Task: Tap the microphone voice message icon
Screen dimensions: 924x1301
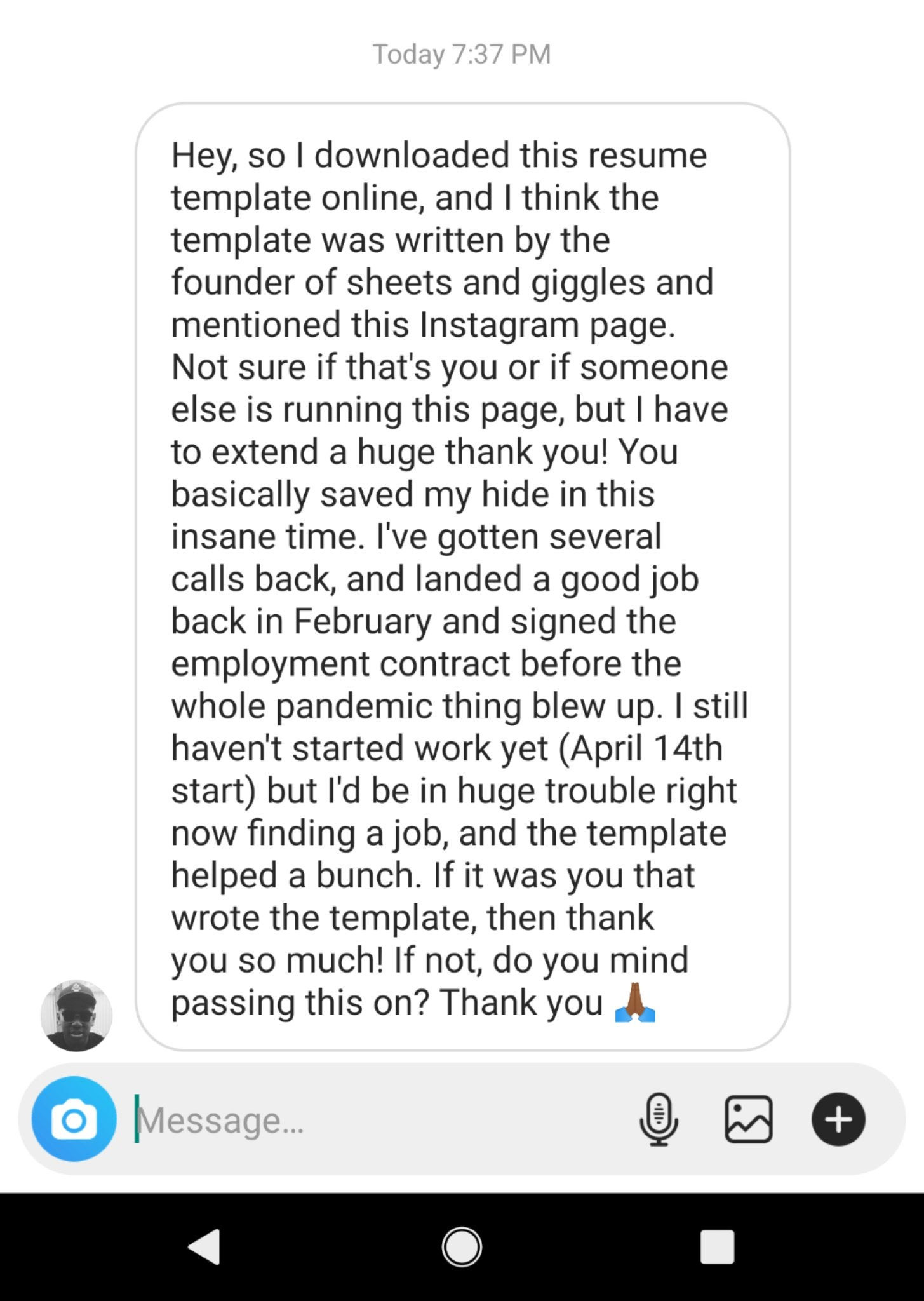Action: (659, 1119)
